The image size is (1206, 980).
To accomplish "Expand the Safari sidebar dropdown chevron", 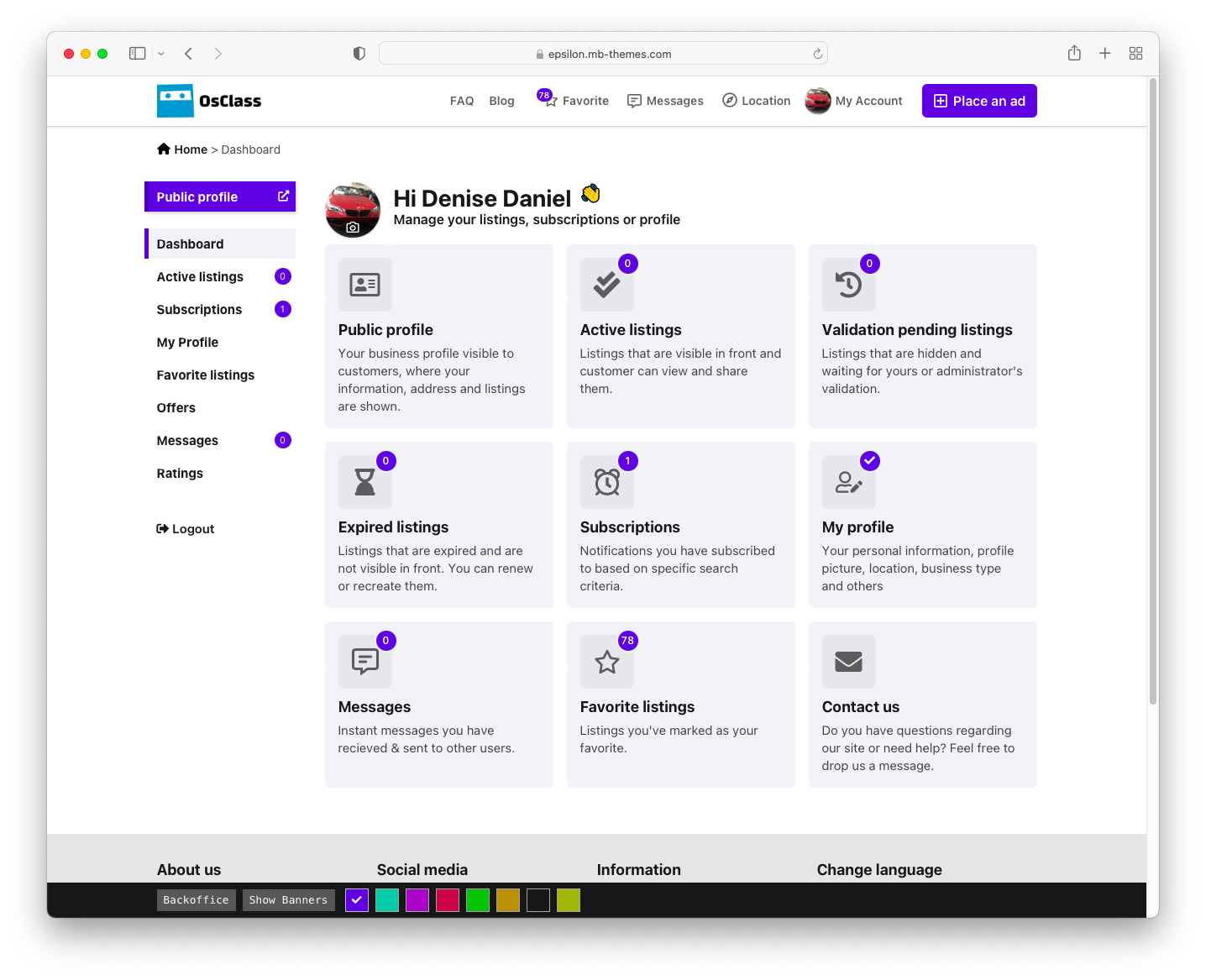I will (x=161, y=54).
